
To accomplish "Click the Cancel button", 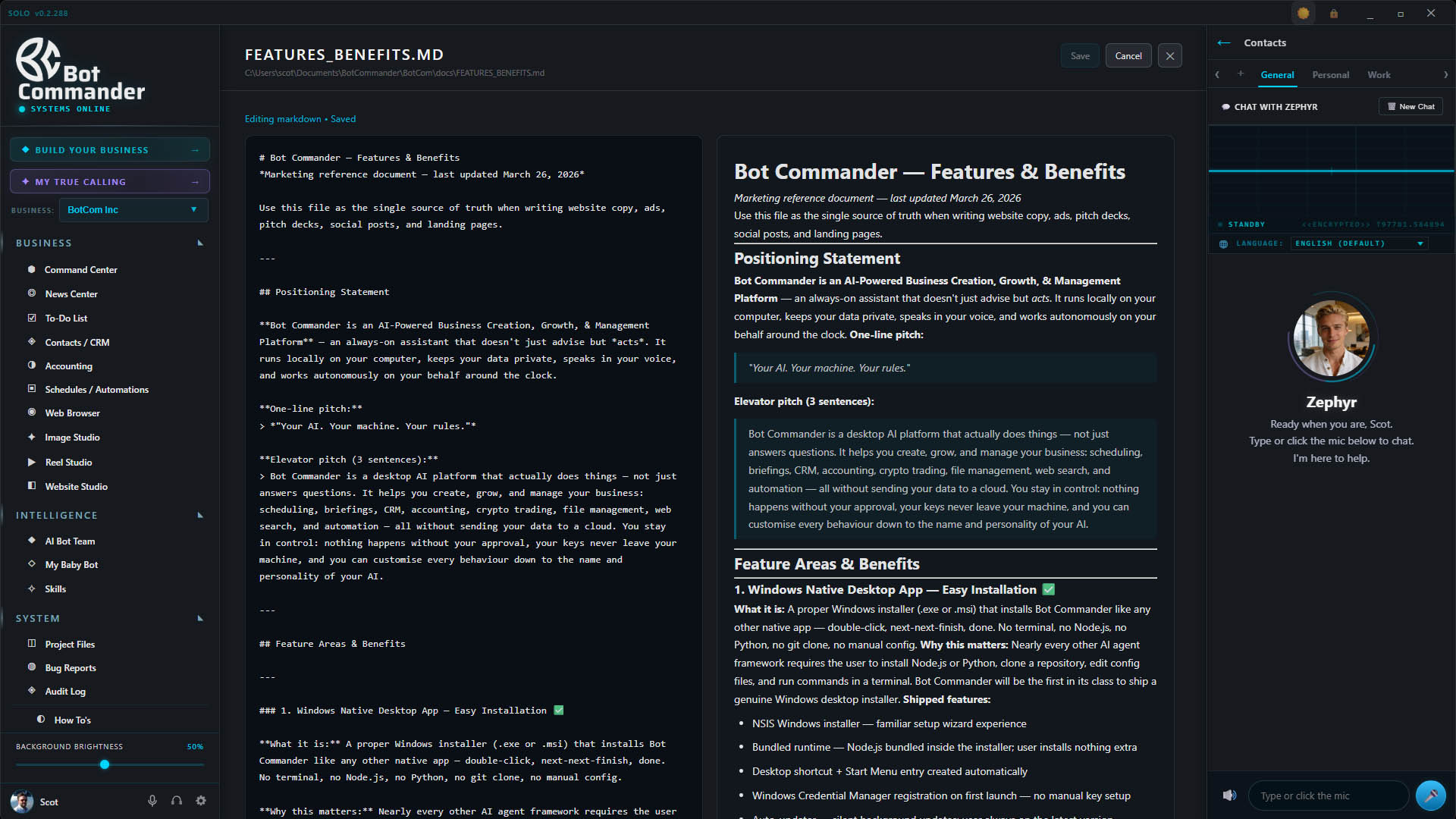I will (1128, 56).
